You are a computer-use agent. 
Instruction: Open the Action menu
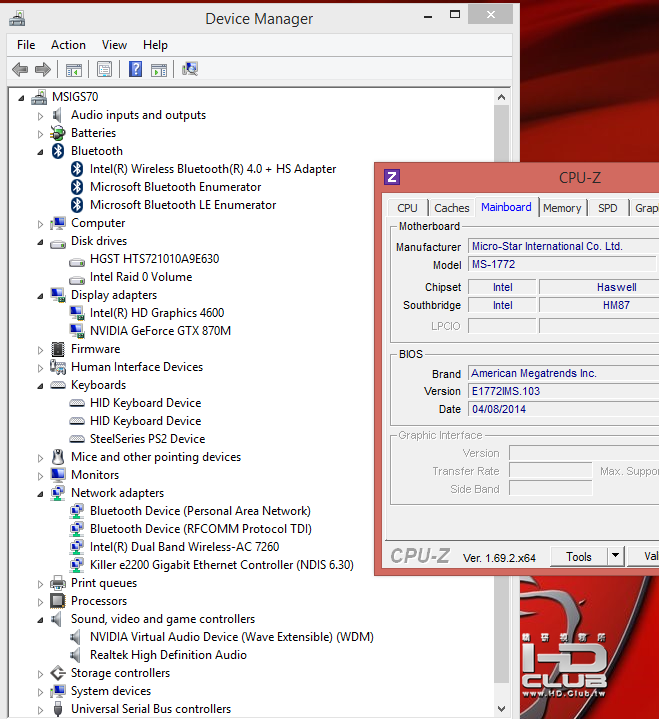(x=68, y=45)
